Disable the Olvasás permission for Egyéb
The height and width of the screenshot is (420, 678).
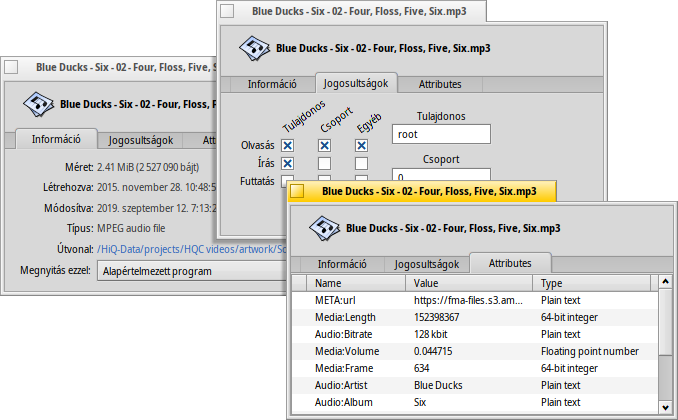click(x=361, y=145)
